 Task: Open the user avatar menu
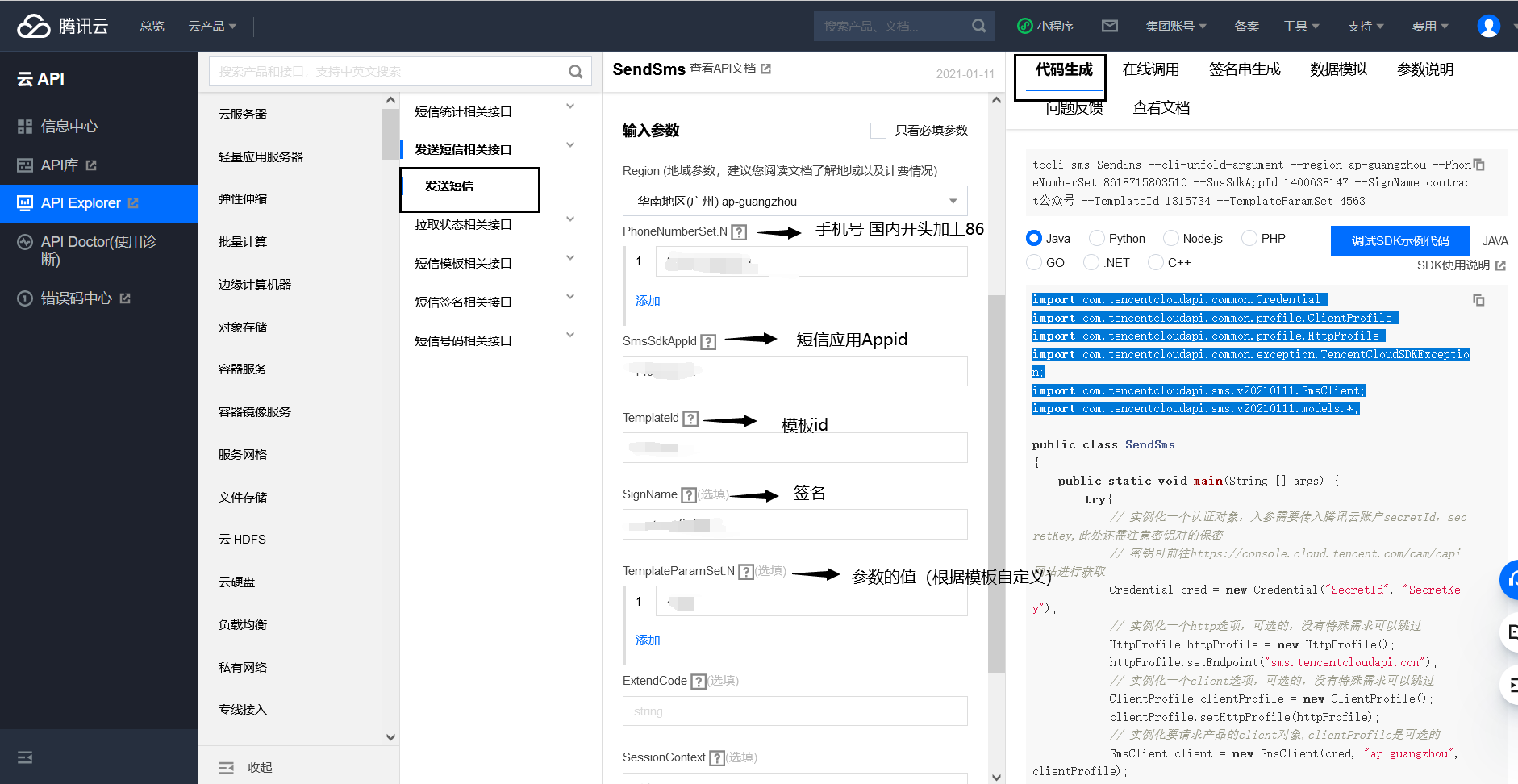click(x=1488, y=26)
